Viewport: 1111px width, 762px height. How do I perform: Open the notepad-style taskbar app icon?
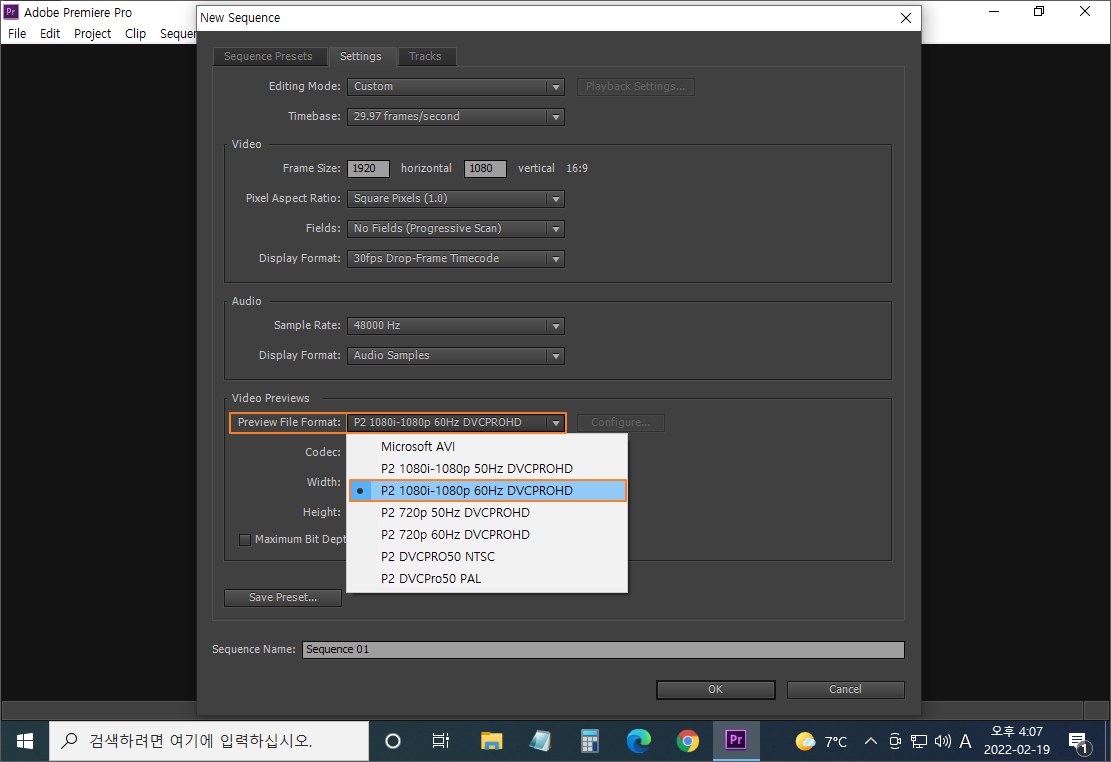[540, 741]
